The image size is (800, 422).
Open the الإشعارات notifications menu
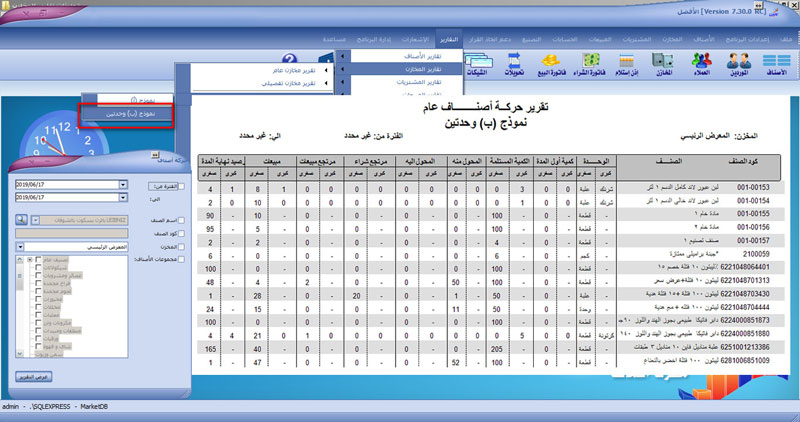point(415,39)
